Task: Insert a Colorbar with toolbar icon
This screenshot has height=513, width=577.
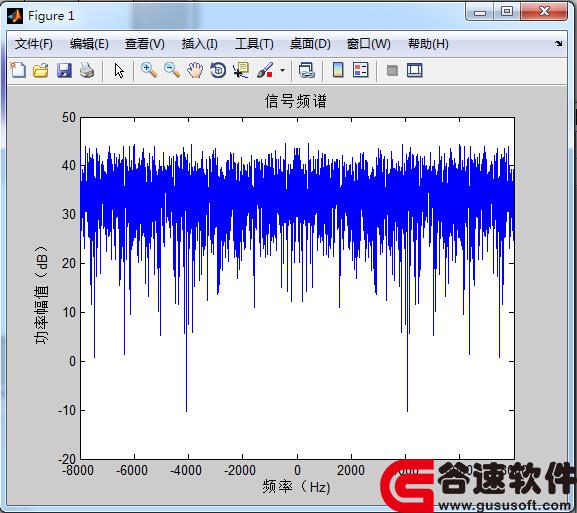Action: click(x=338, y=70)
